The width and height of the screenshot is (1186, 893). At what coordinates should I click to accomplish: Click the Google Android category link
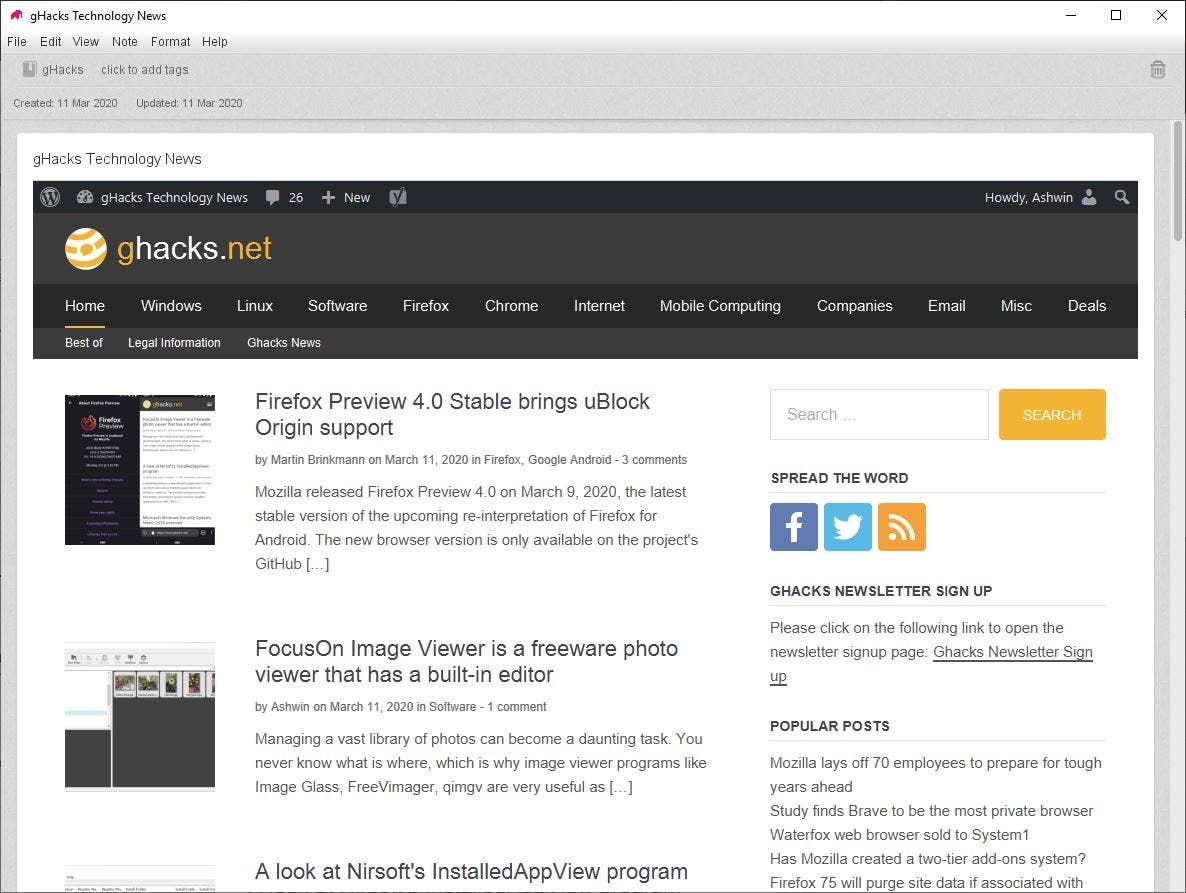click(570, 460)
